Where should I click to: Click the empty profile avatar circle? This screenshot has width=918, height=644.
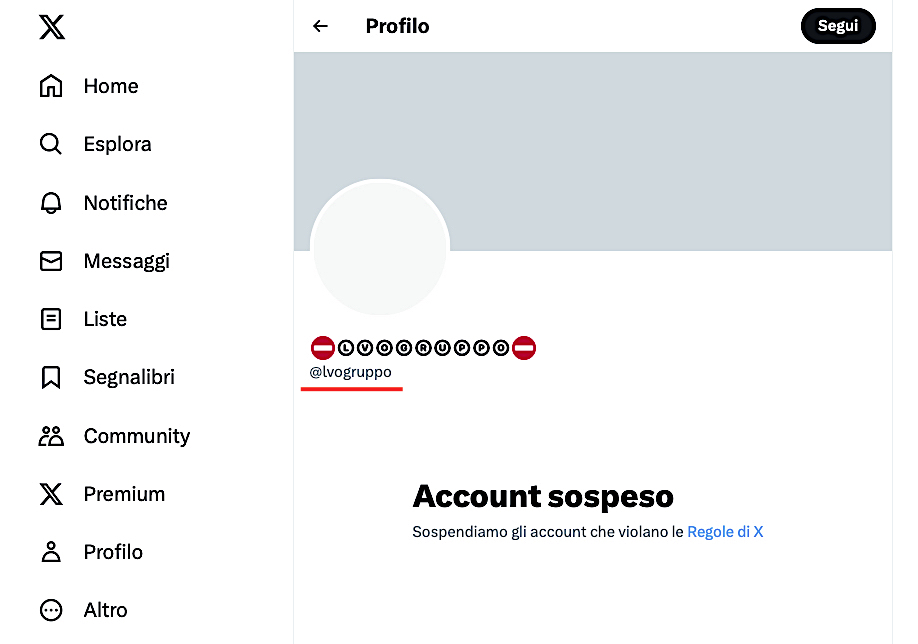pyautogui.click(x=380, y=247)
